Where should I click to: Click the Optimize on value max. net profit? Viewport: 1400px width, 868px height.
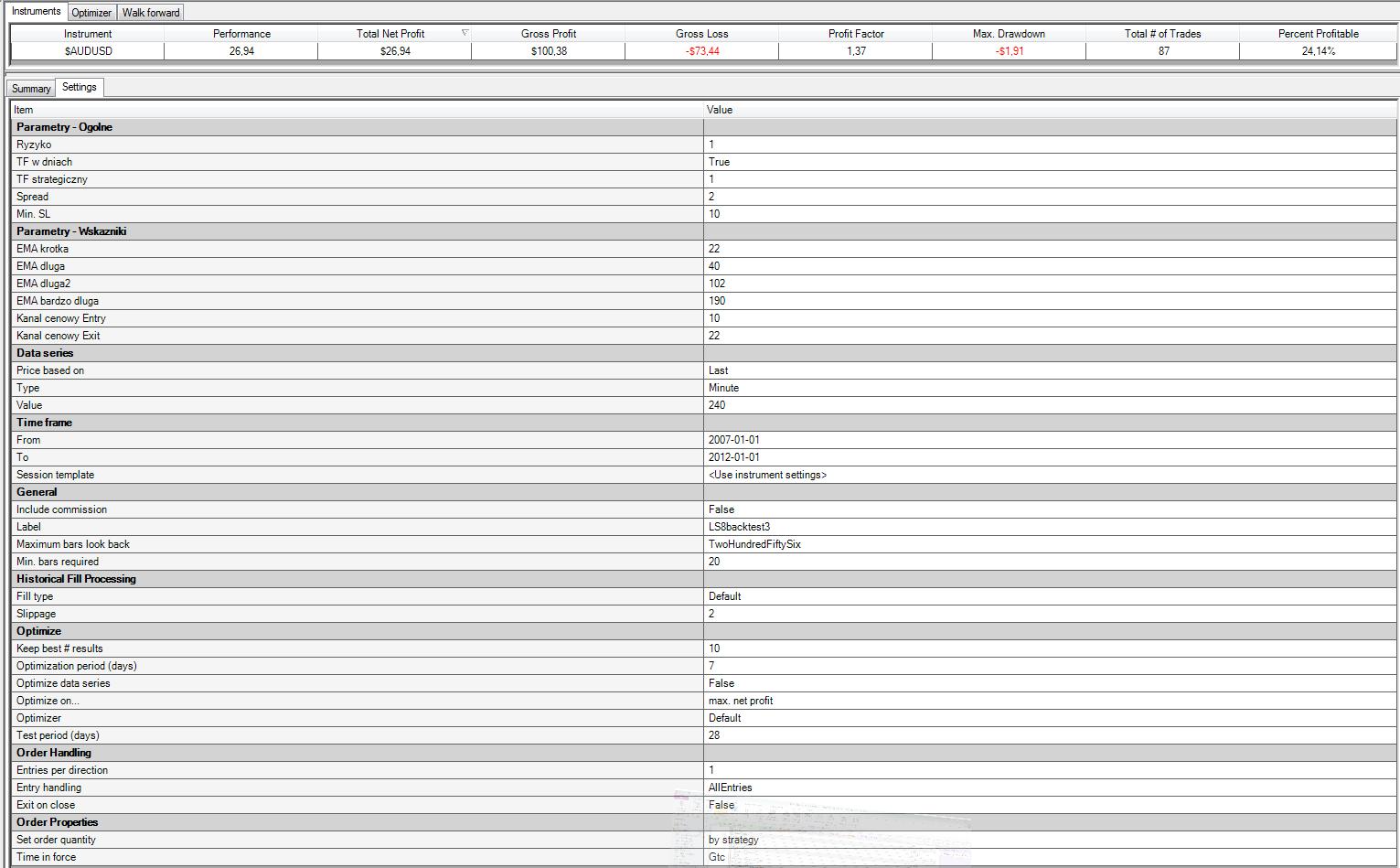point(741,701)
